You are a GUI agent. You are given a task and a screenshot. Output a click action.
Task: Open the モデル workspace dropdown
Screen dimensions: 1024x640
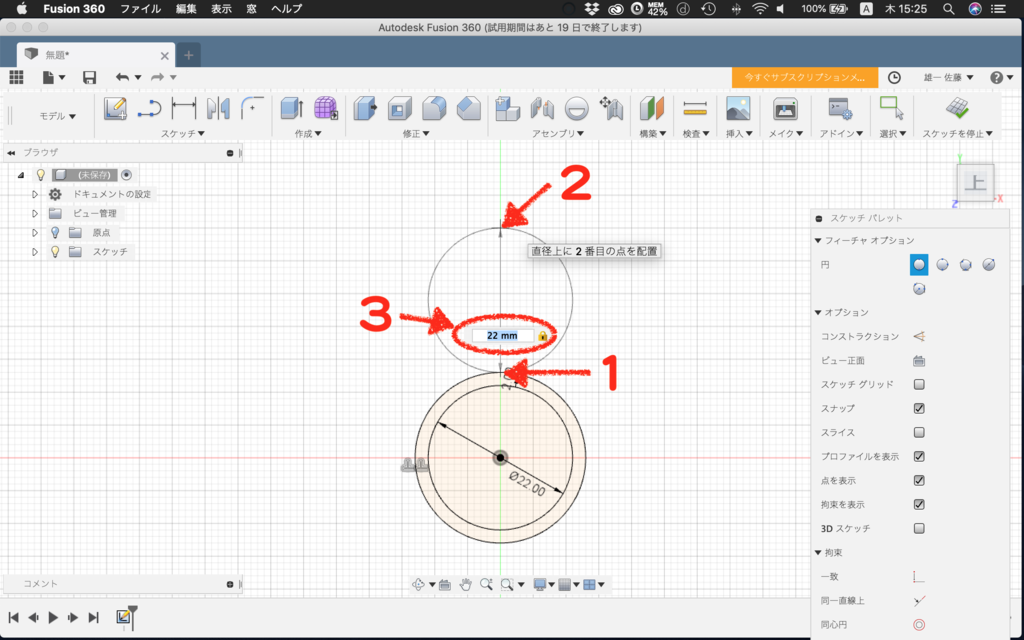(57, 116)
